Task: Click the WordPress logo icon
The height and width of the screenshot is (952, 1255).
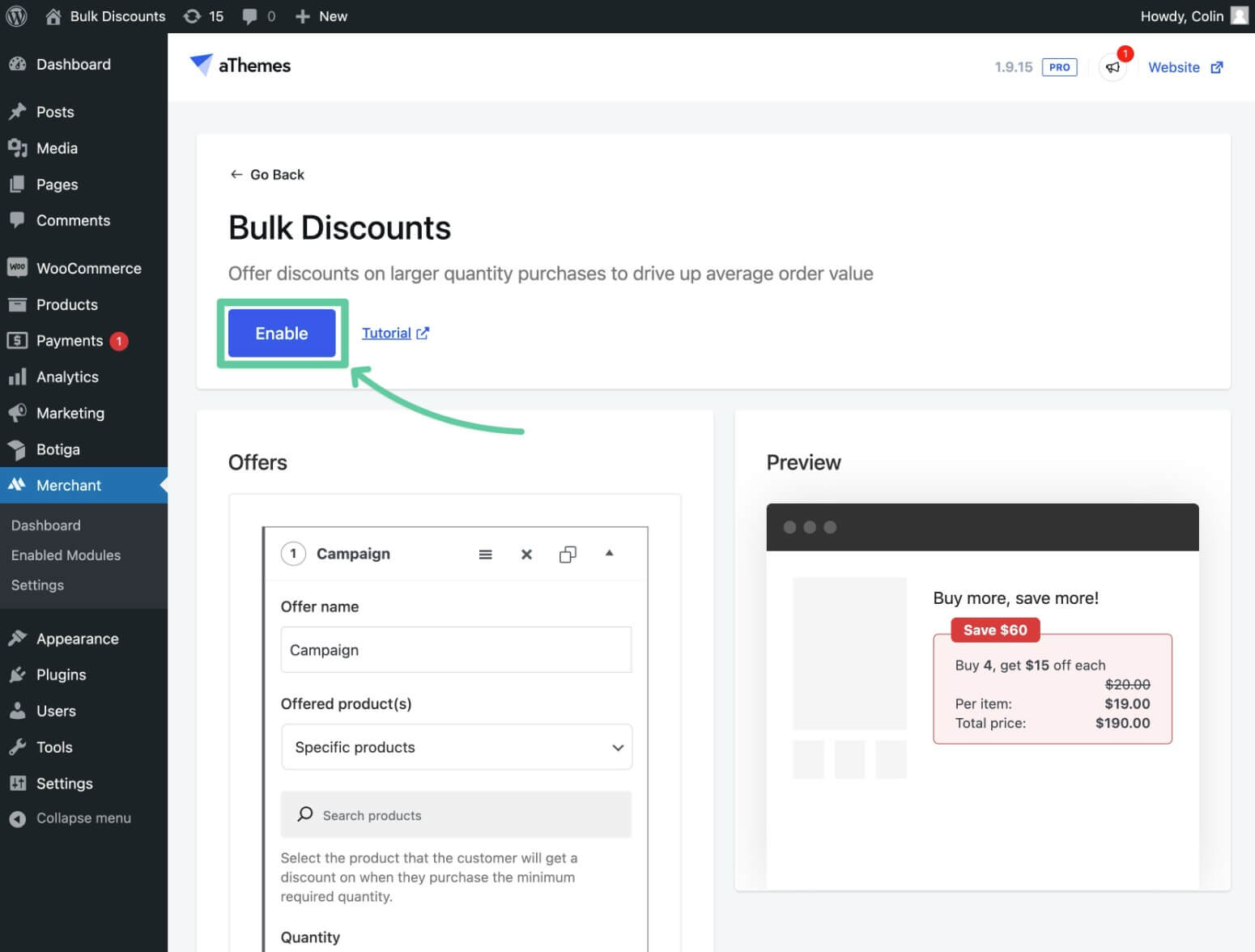Action: pos(17,16)
